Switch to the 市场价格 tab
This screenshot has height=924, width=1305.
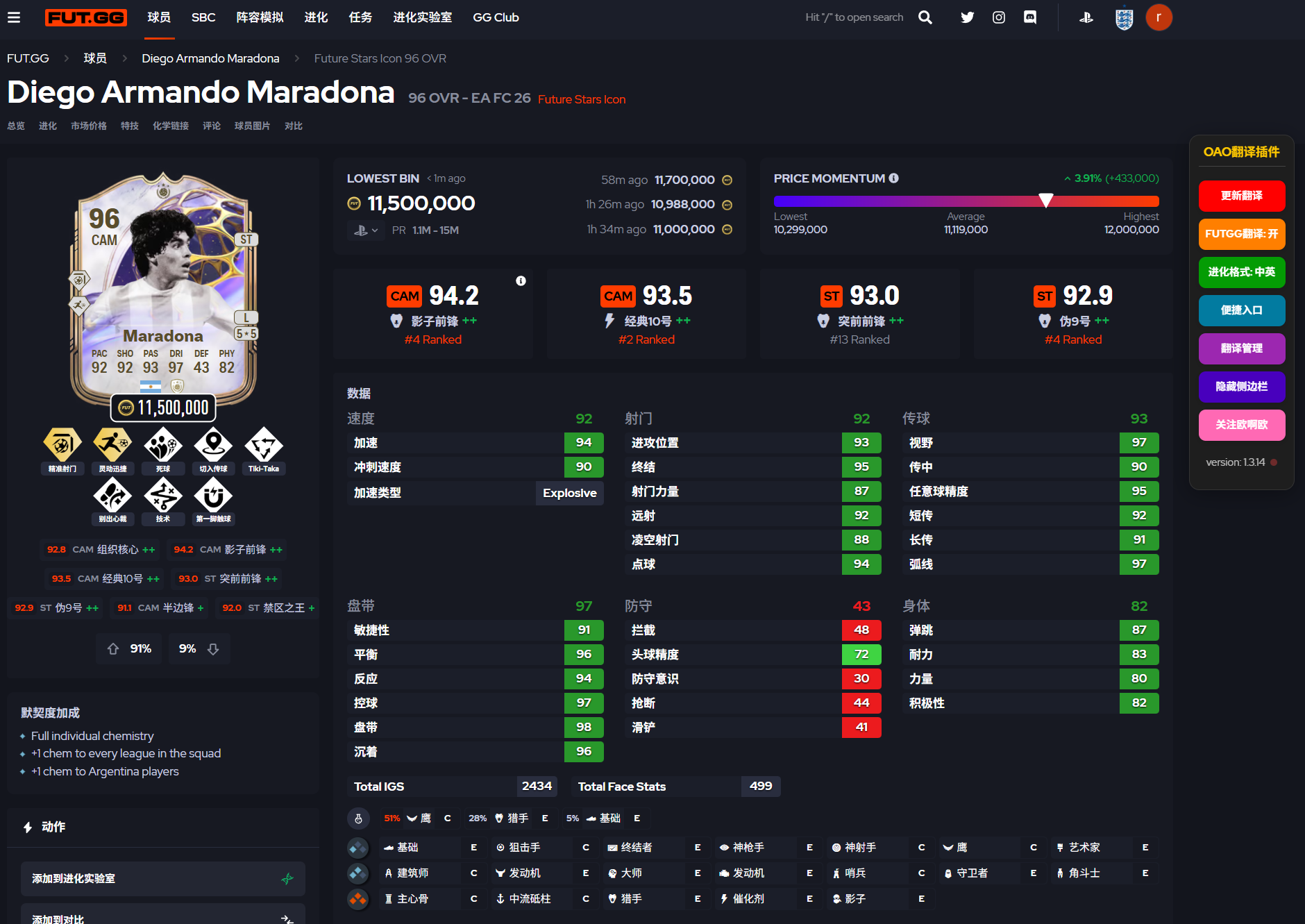point(89,126)
